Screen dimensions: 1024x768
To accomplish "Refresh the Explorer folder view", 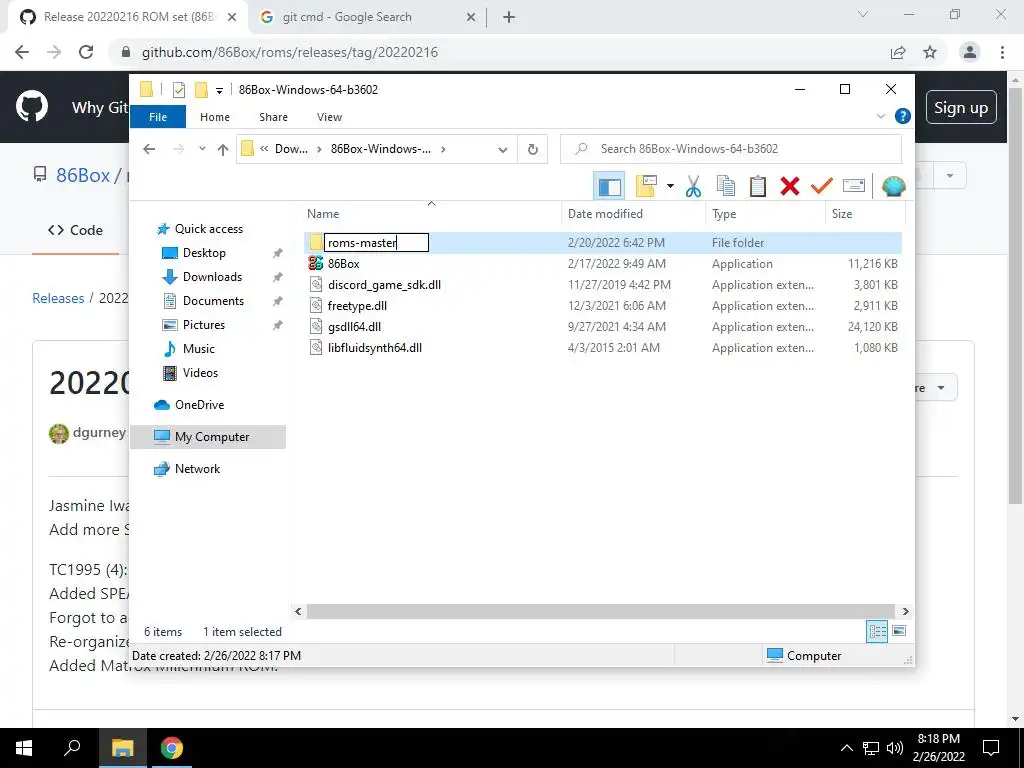I will click(533, 150).
